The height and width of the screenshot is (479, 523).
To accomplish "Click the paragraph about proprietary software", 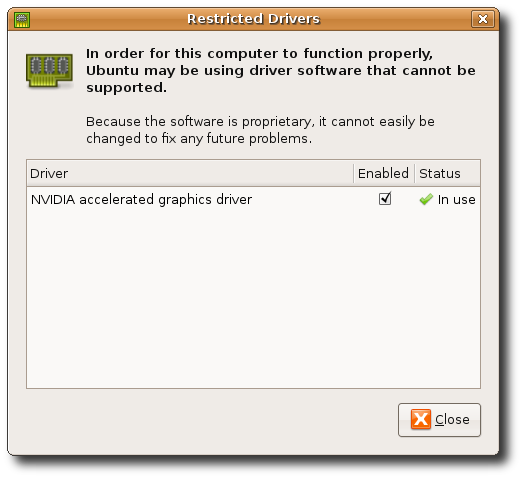I will coord(260,130).
